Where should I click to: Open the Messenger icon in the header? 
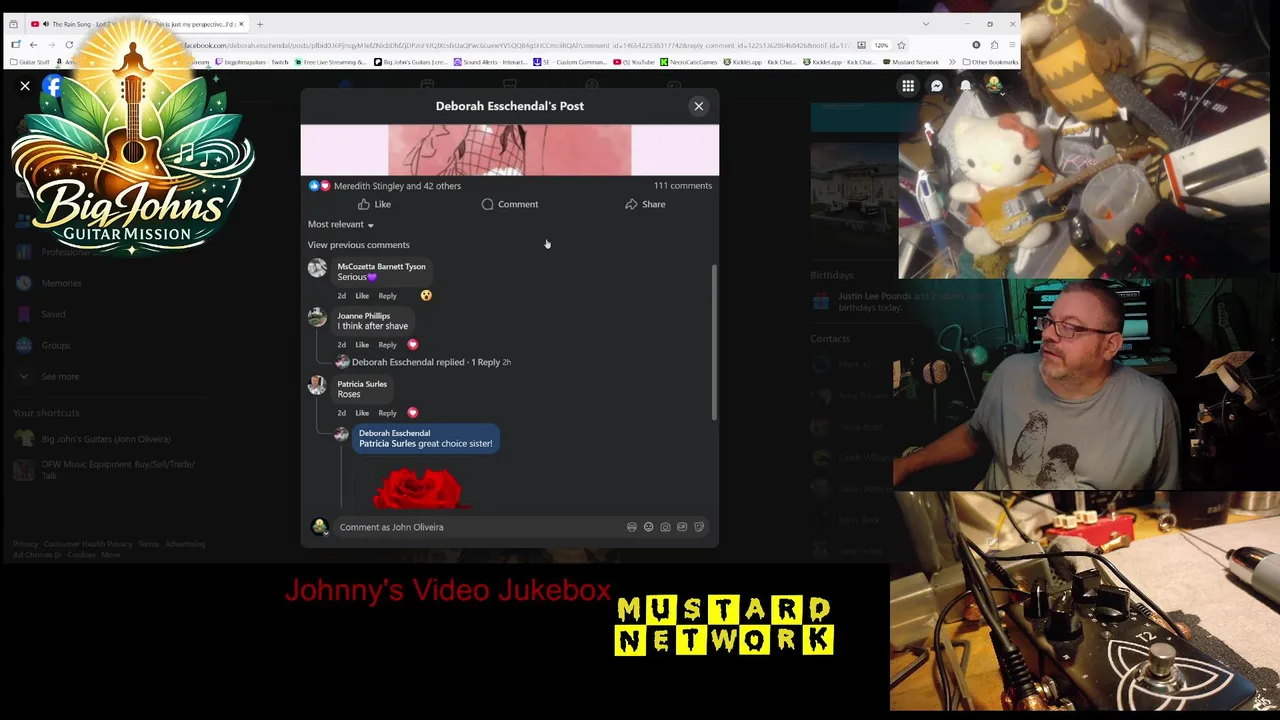(x=937, y=86)
